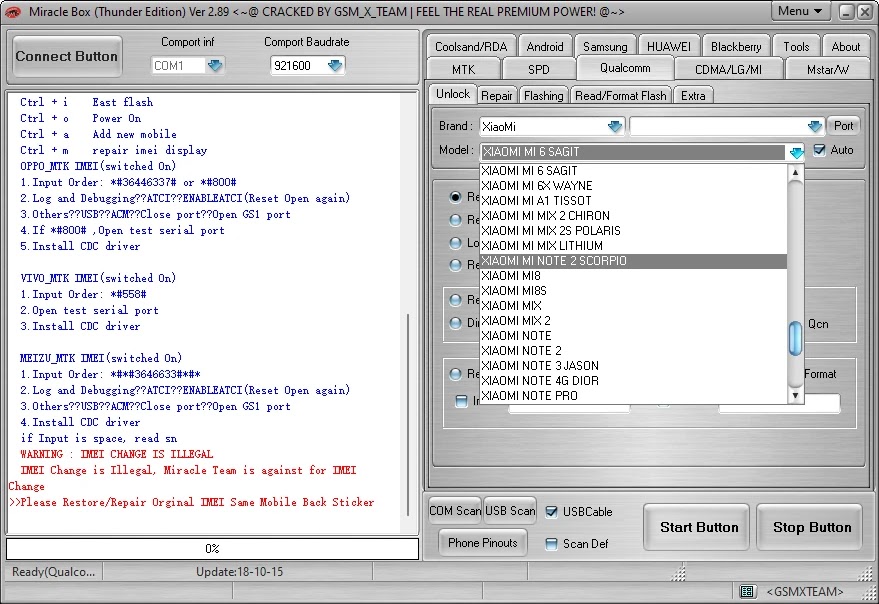Image resolution: width=879 pixels, height=604 pixels.
Task: Switch to the Repair sub-tab
Action: click(x=497, y=96)
